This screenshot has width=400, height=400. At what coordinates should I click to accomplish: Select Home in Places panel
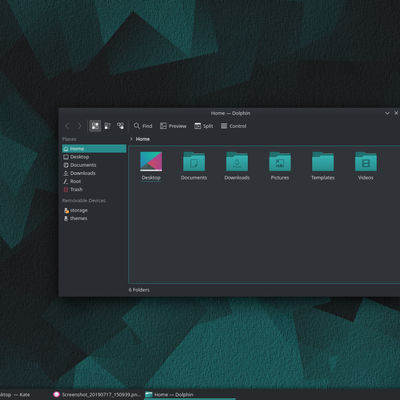[94, 149]
